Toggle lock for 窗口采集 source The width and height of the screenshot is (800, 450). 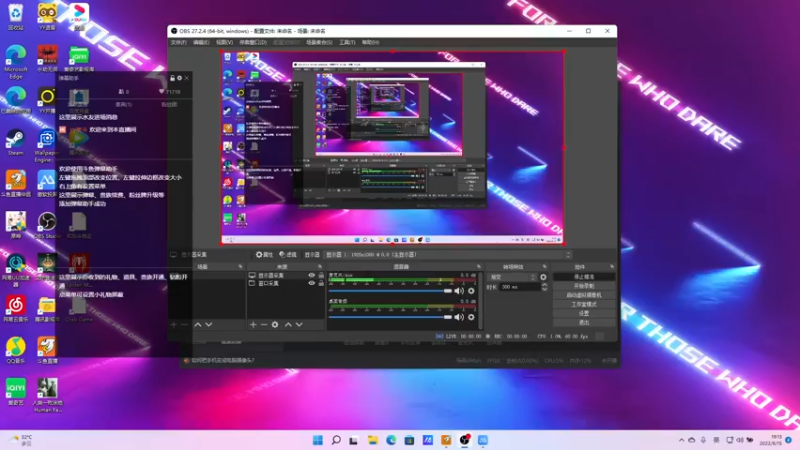coord(321,283)
